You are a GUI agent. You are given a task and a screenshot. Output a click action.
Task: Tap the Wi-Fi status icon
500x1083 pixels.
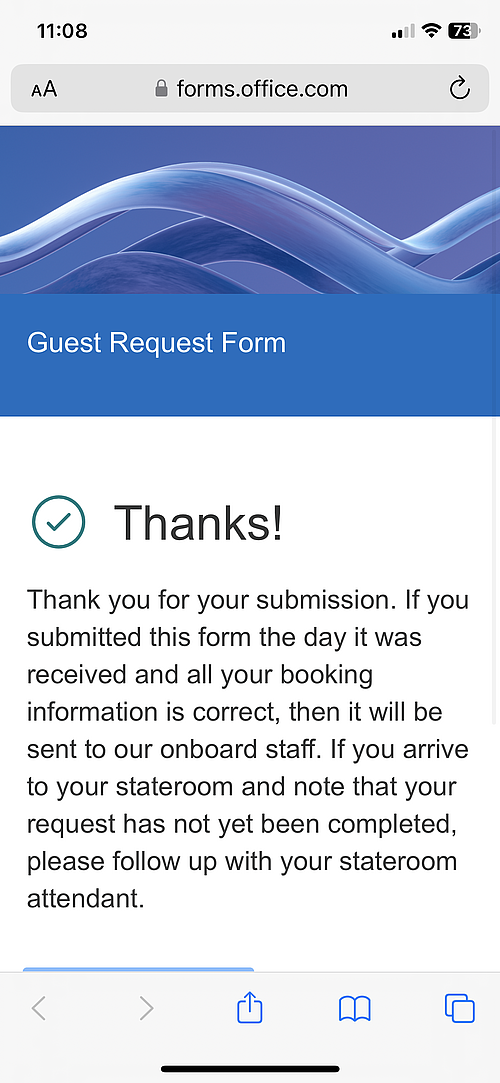(432, 31)
